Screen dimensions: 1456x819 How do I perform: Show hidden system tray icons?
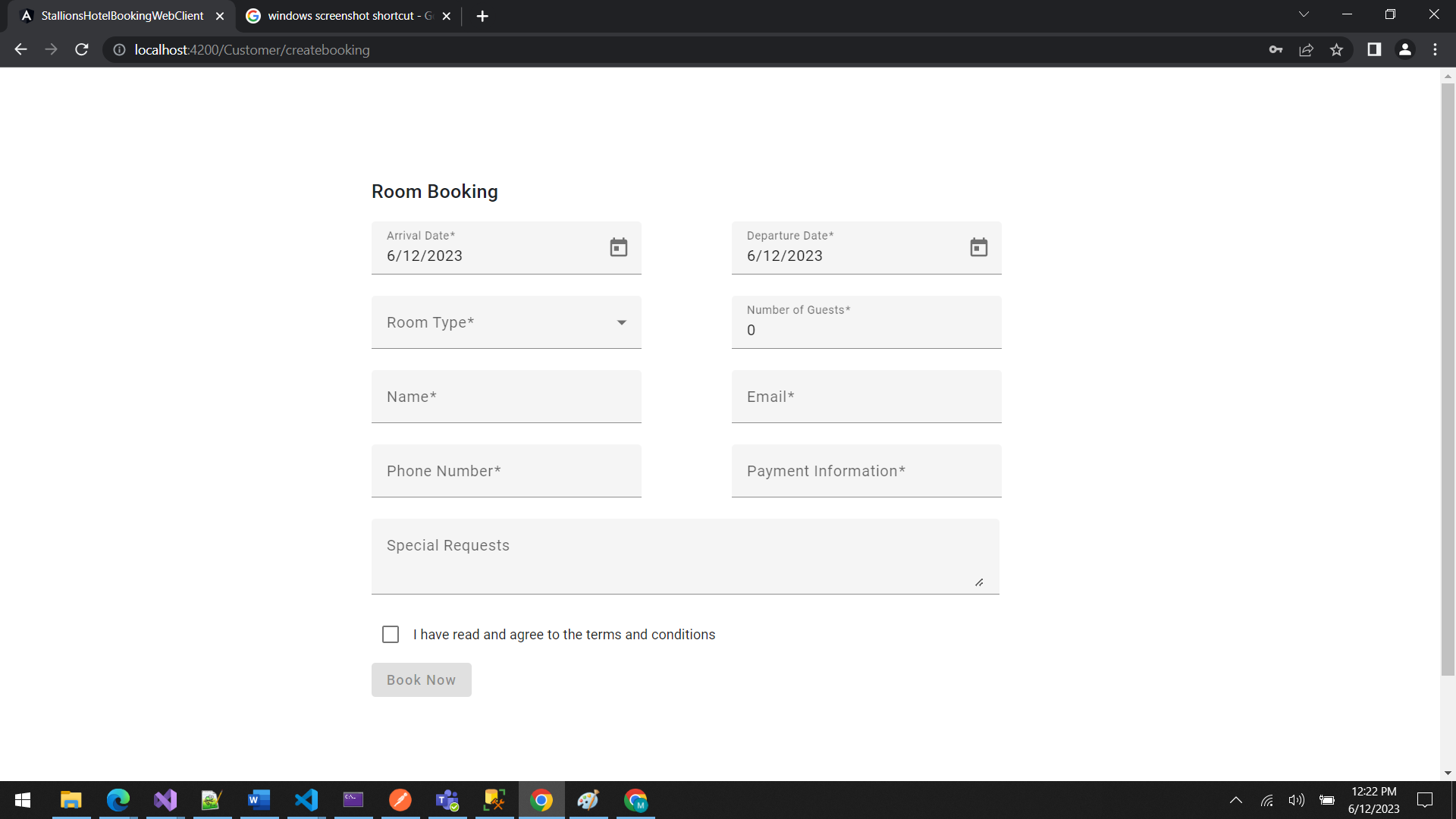[1236, 800]
